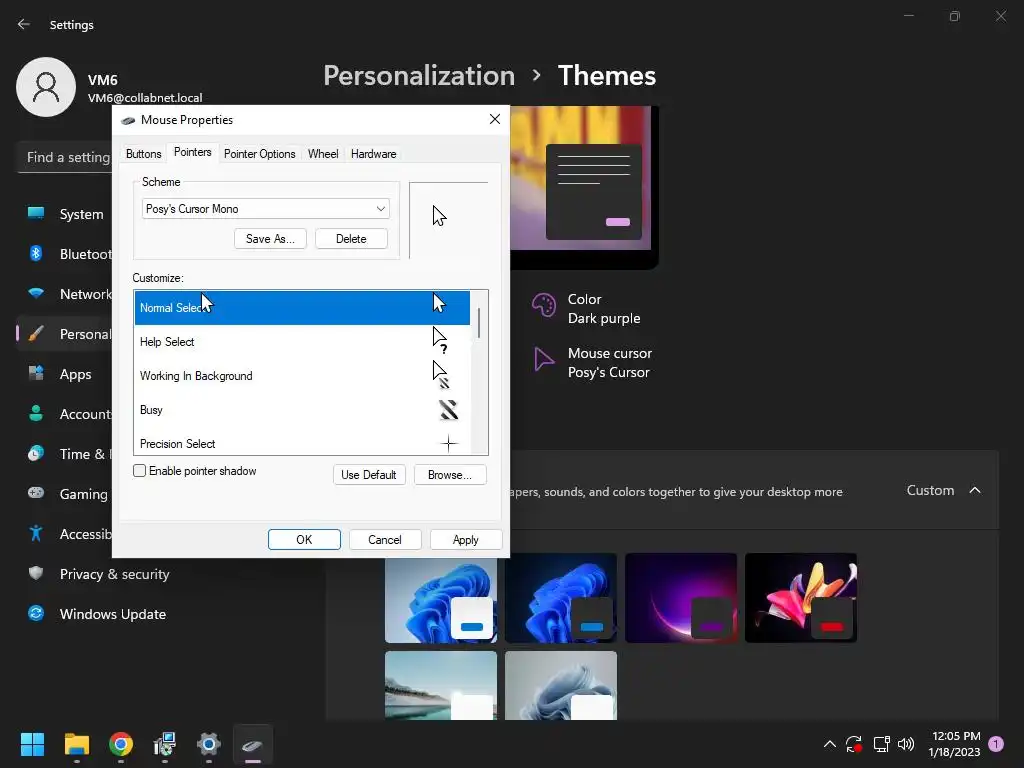Screen dimensions: 1024x768
Task: Choose the gray swirl theme thumbnail
Action: [561, 685]
